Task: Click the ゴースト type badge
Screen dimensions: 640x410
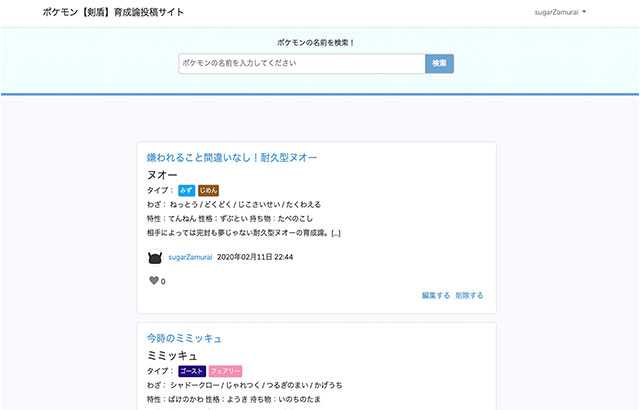Action: tap(192, 371)
